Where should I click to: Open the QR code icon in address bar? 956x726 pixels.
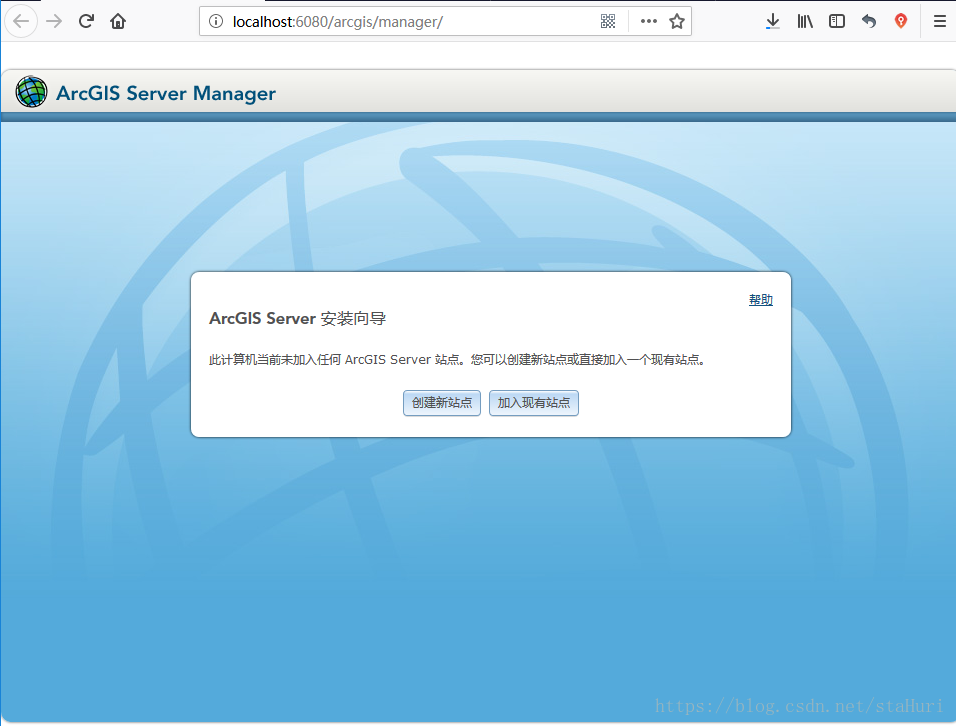coord(608,21)
